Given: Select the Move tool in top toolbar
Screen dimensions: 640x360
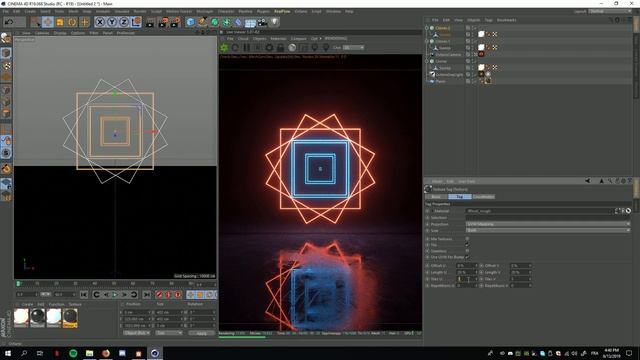Looking at the screenshot, I should [48, 22].
